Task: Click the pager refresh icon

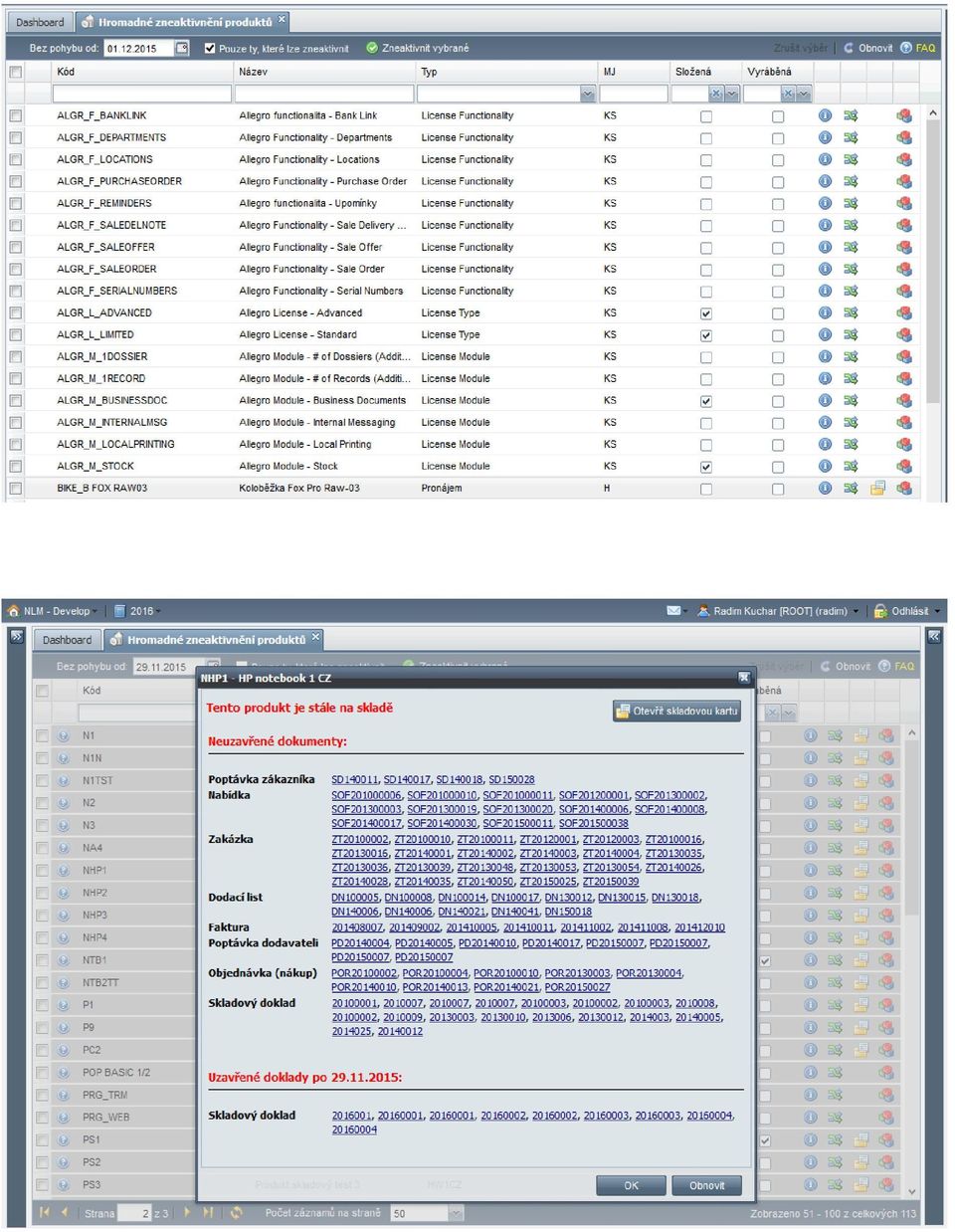Action: click(x=236, y=1213)
